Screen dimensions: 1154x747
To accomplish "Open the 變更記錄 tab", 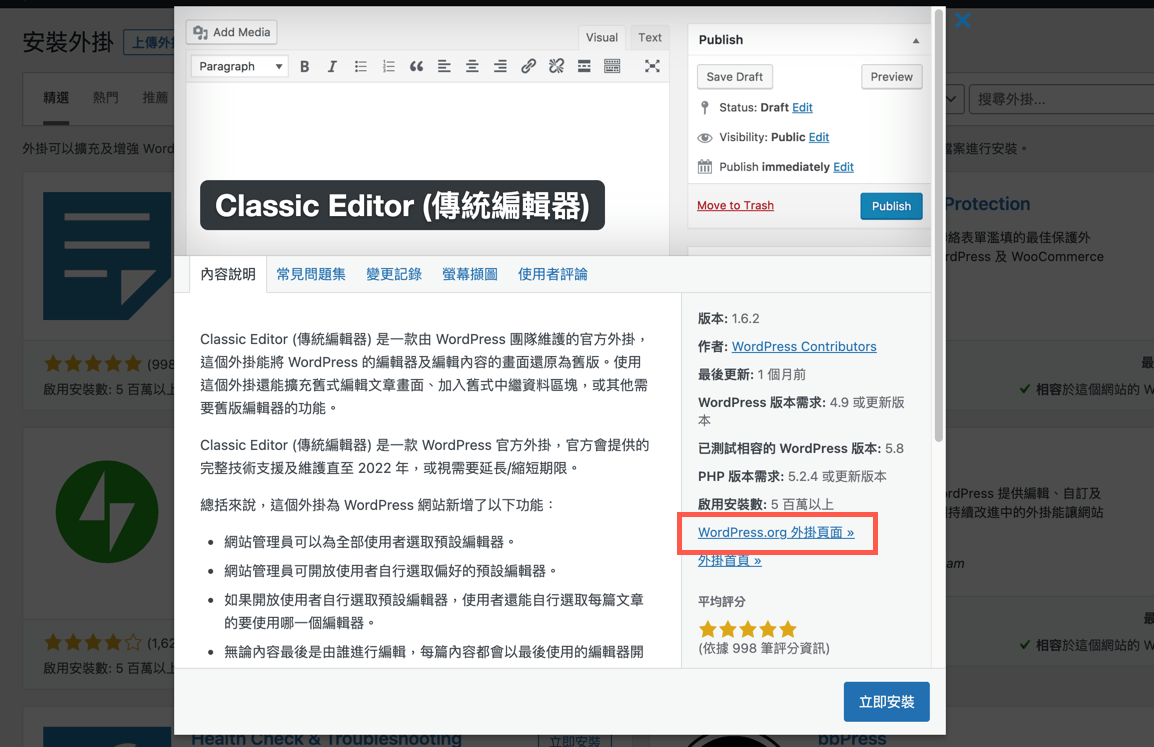I will pos(394,275).
